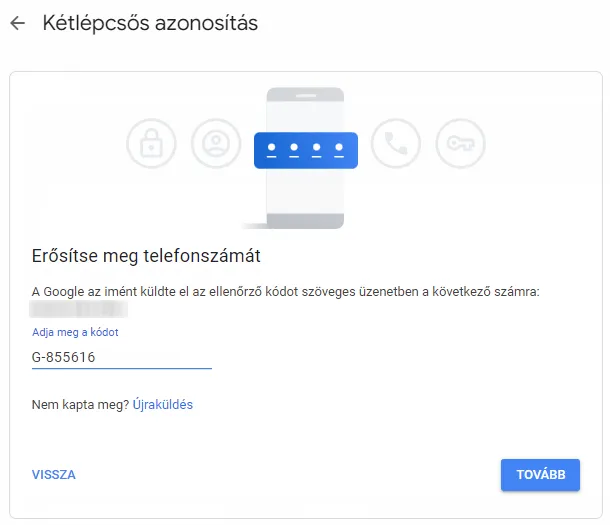Image resolution: width=610 pixels, height=525 pixels.
Task: Click the telephone handset circle icon
Action: [395, 146]
